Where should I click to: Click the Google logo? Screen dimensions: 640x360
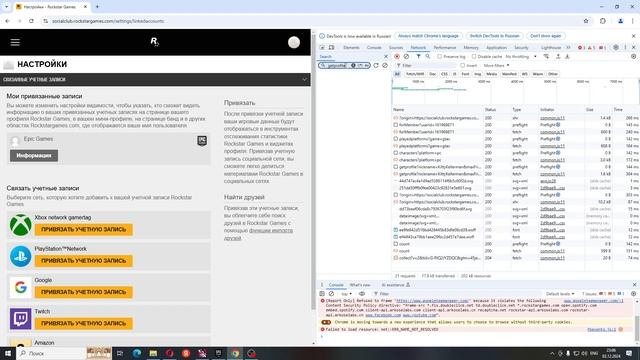click(x=20, y=287)
